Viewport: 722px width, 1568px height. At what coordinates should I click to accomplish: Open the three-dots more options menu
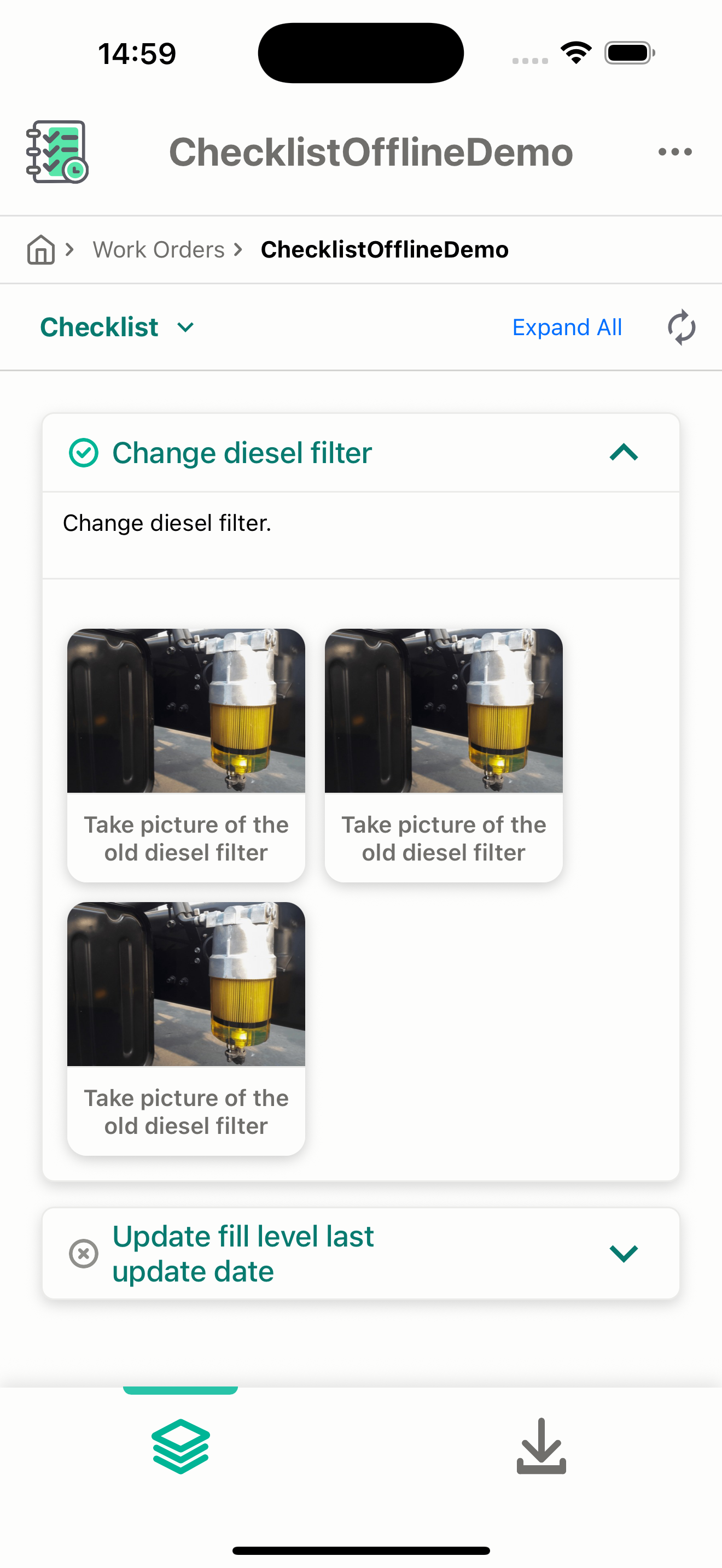pos(675,151)
